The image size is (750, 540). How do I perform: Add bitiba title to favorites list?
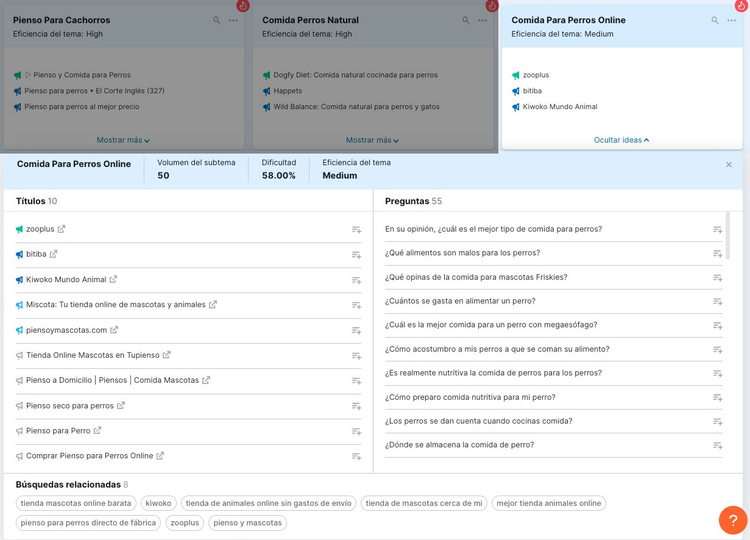tap(356, 255)
